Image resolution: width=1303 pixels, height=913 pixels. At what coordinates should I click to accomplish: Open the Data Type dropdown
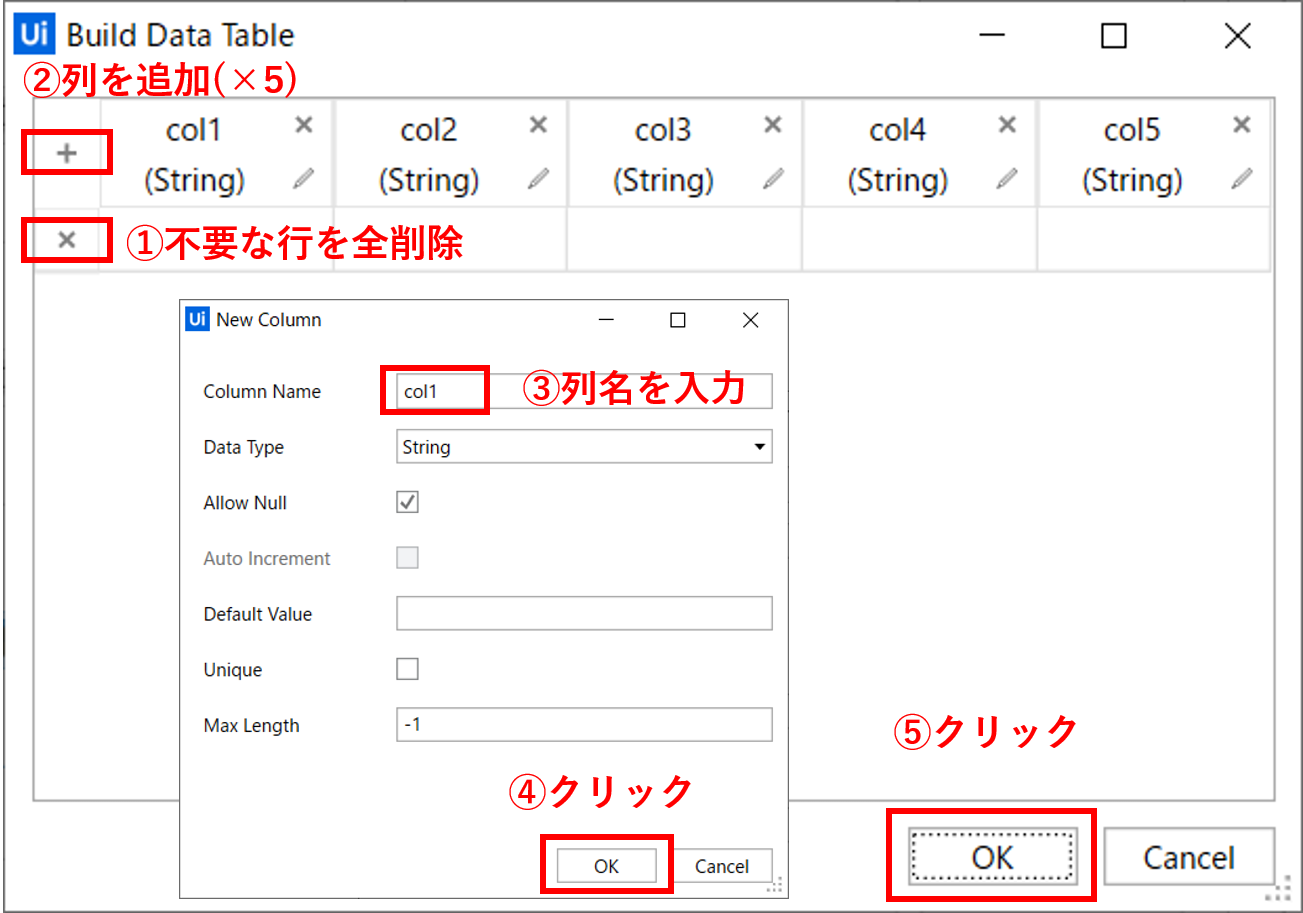[584, 447]
